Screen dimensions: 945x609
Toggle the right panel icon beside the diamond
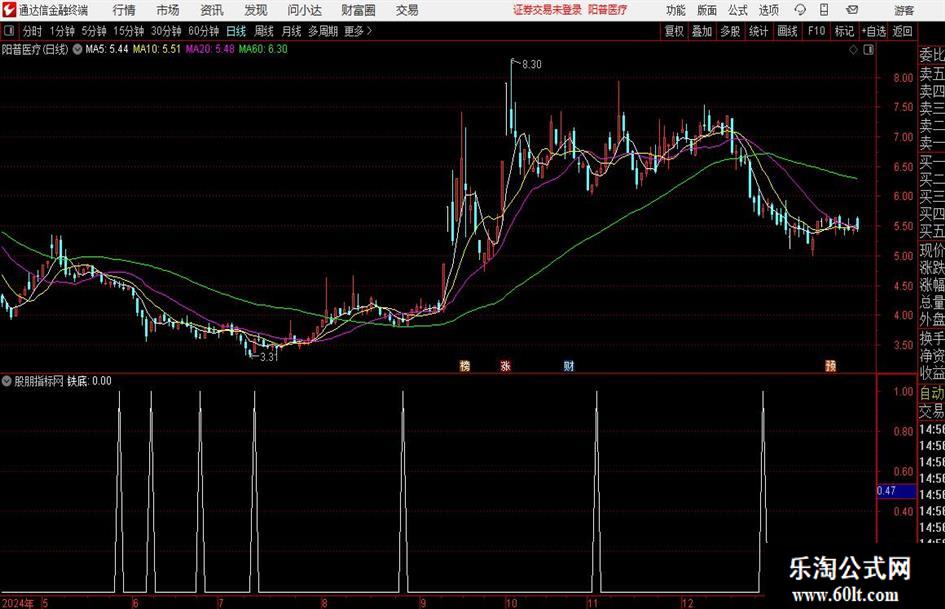[x=868, y=50]
